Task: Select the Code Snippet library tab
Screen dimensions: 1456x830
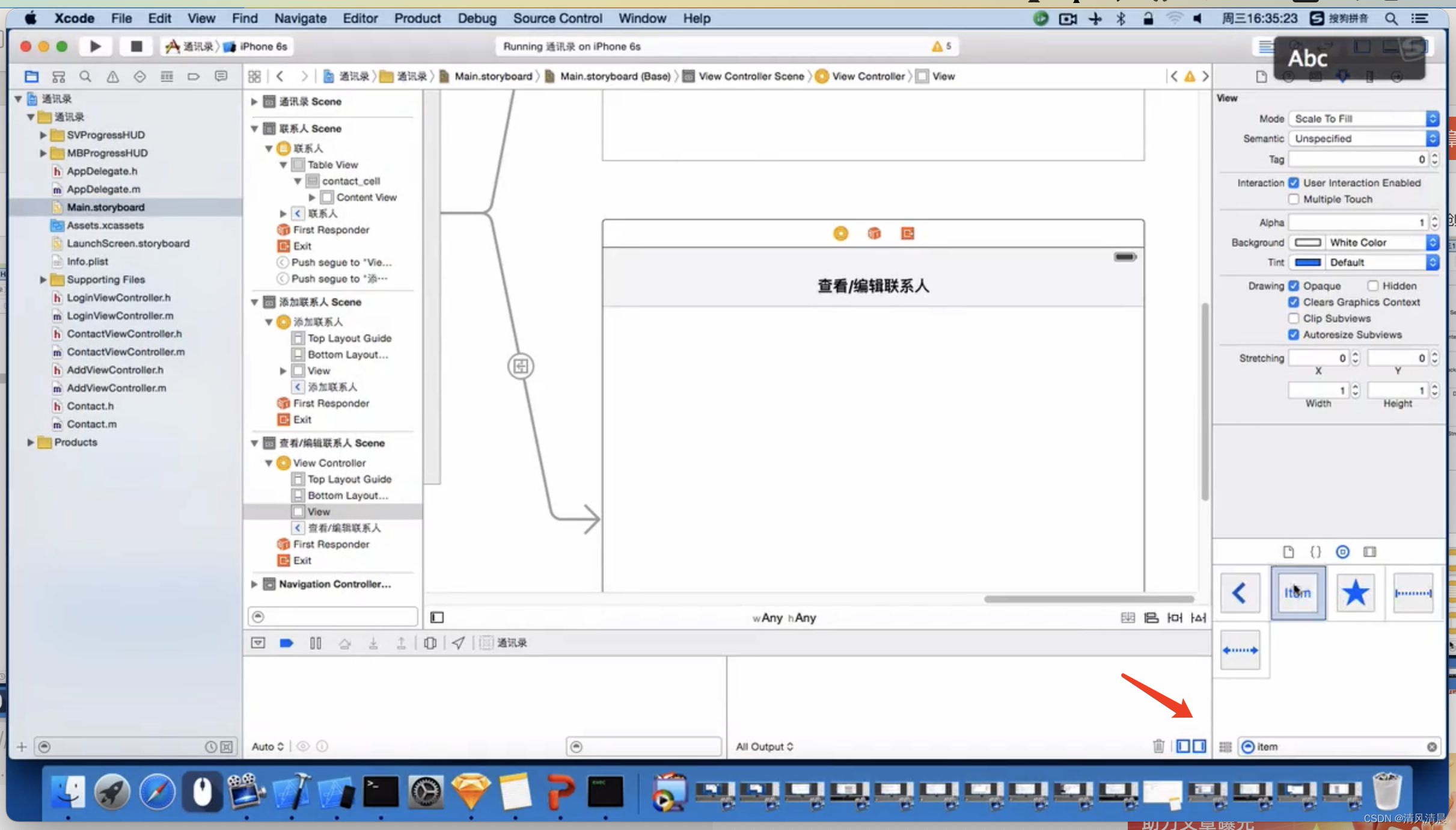Action: [x=1315, y=552]
